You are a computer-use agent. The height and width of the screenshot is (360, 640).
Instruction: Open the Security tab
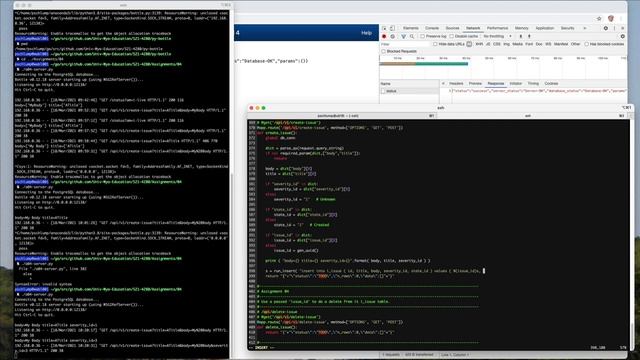click(x=567, y=28)
